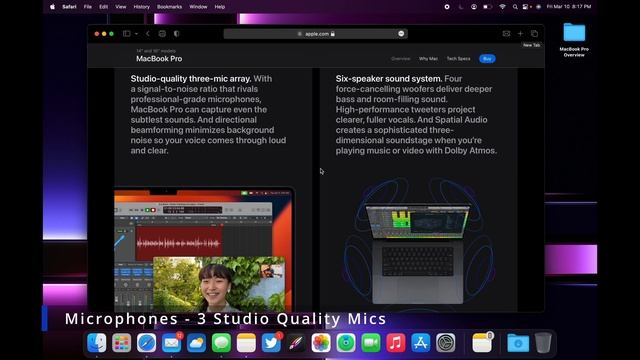The image size is (640, 360).
Task: Click the MacBook speaker system illustration
Action: pos(418,245)
